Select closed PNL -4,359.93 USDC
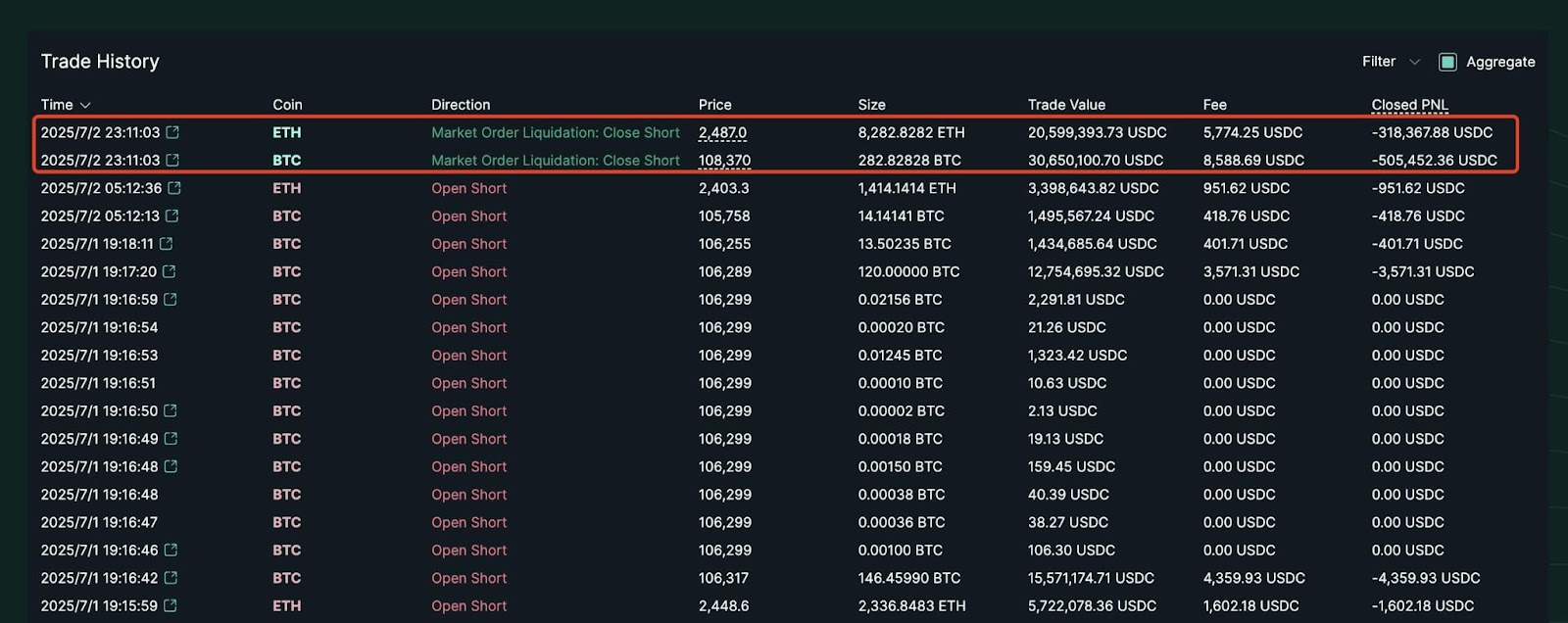 [x=1426, y=578]
